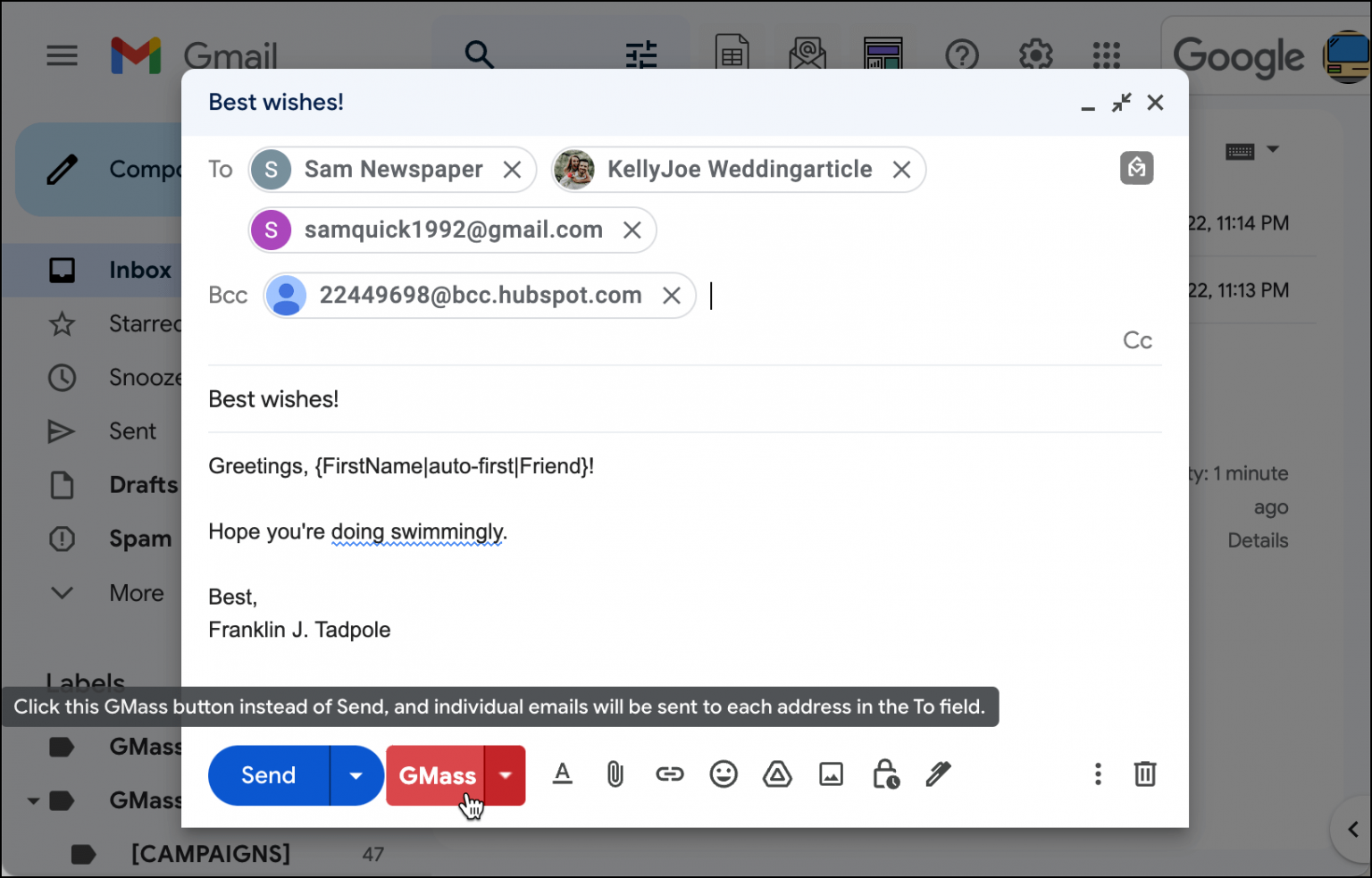This screenshot has width=1372, height=878.
Task: Open the GMass Google Sheets connect icon
Action: pos(732,54)
